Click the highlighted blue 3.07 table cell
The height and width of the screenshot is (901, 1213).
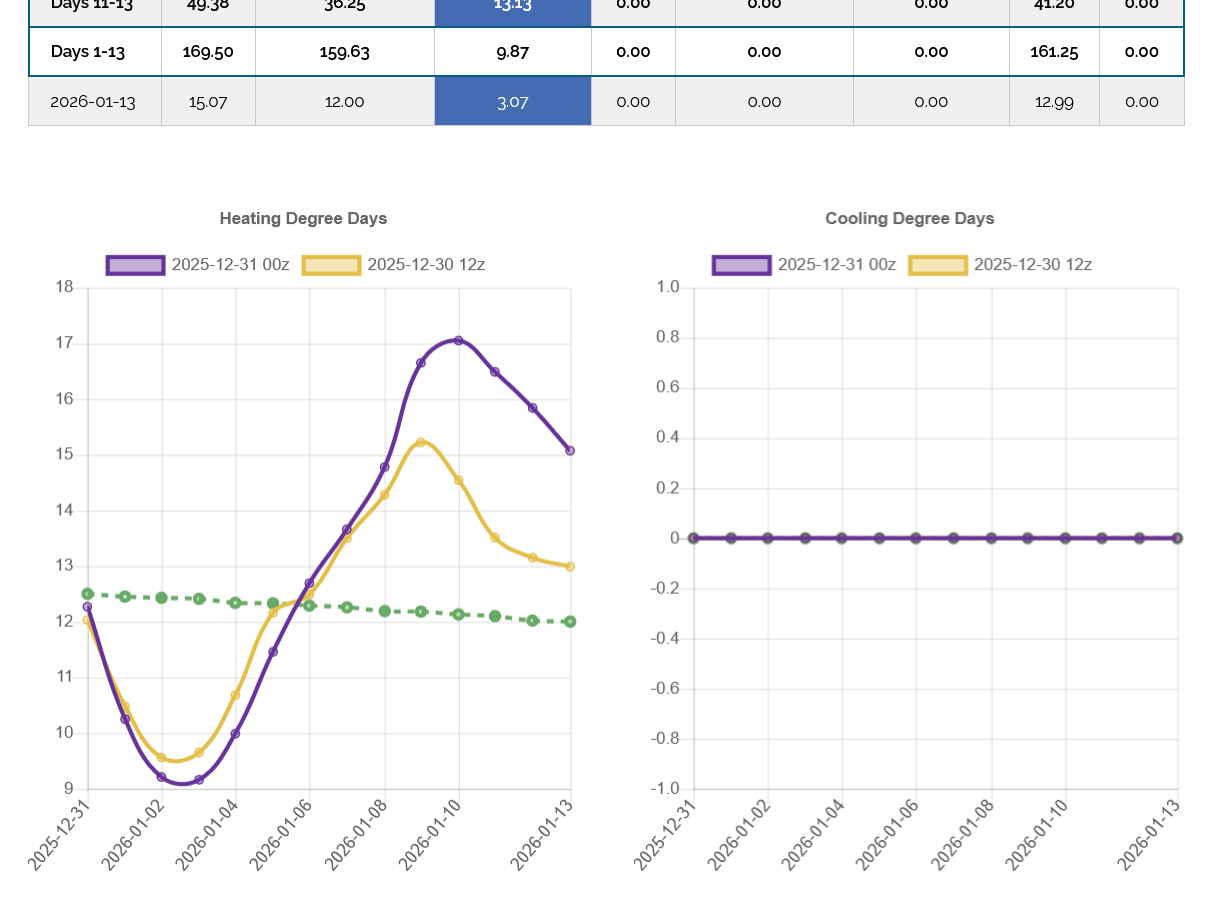pos(512,102)
